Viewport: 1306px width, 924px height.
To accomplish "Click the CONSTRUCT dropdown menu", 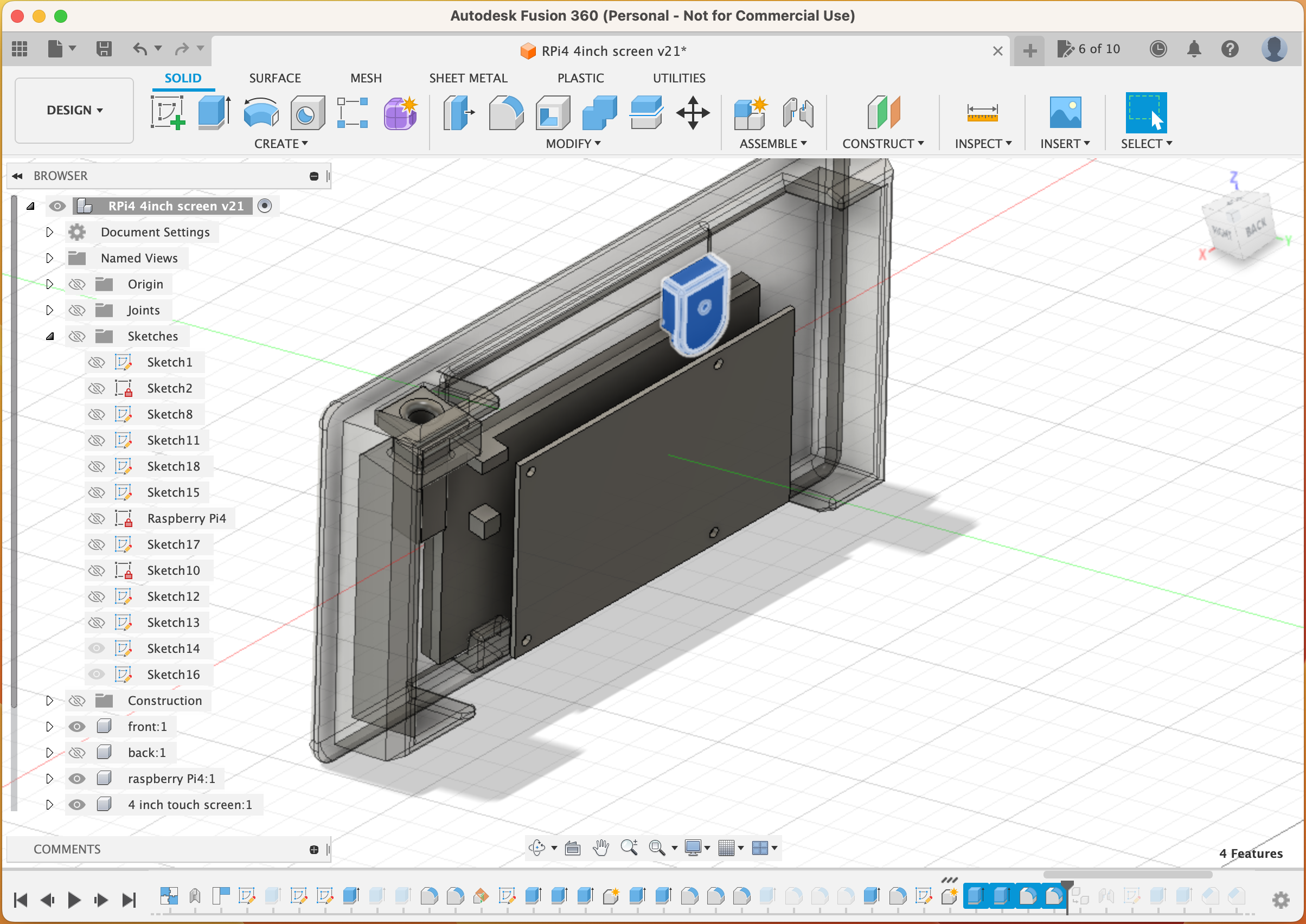I will pos(883,143).
